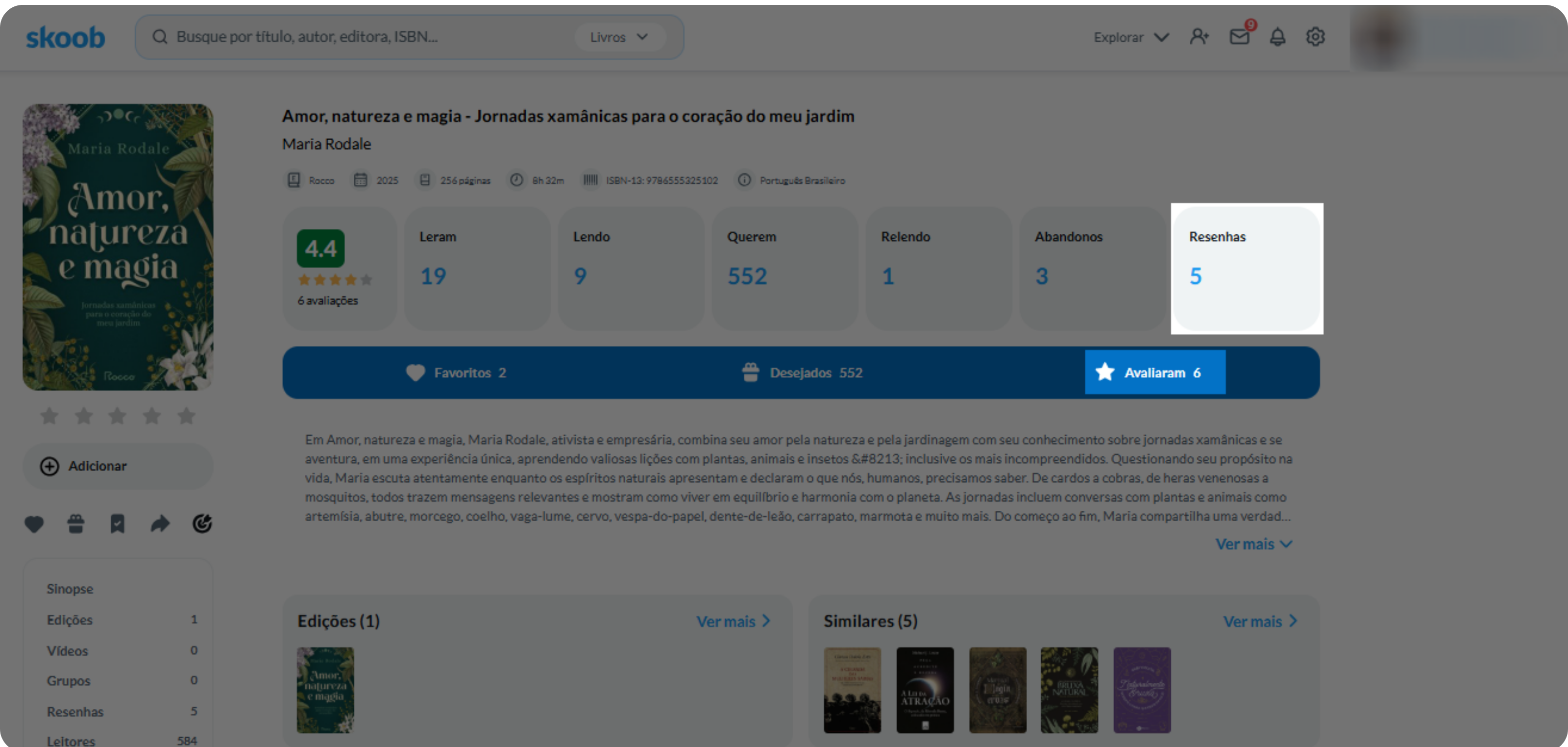1568x747 pixels.
Task: Switch to the Favoritos 2 tab
Action: (456, 373)
